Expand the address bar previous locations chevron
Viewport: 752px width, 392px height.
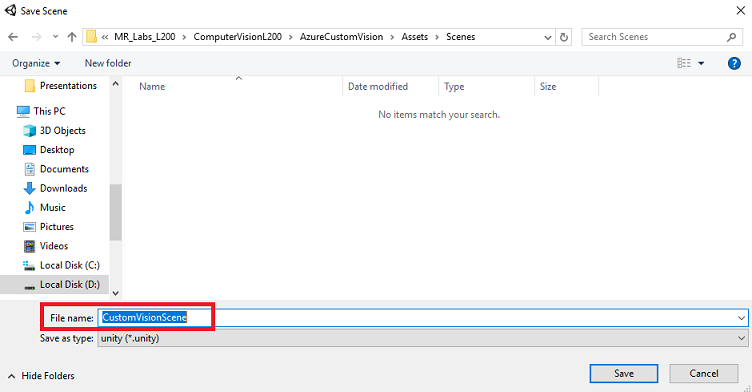point(548,37)
